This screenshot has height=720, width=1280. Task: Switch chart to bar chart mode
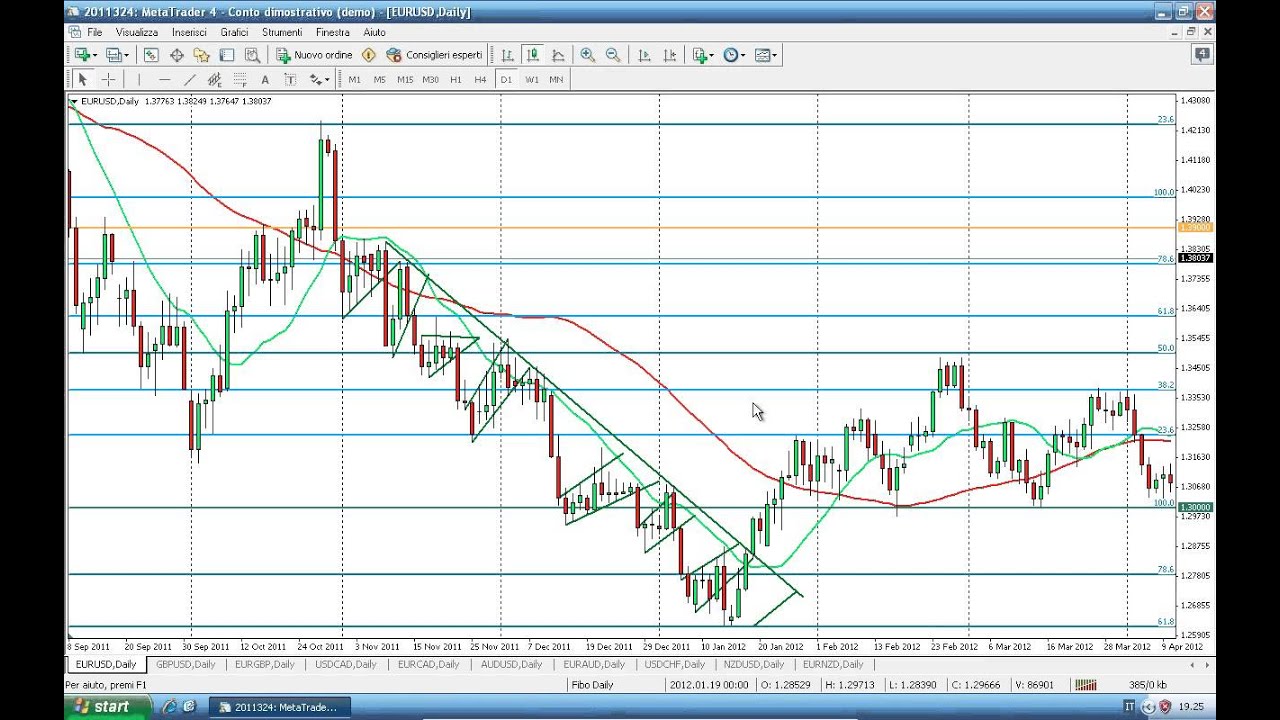[508, 55]
